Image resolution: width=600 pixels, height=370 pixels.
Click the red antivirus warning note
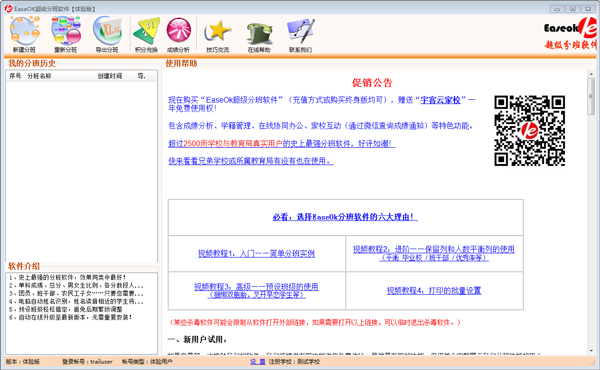[x=315, y=323]
